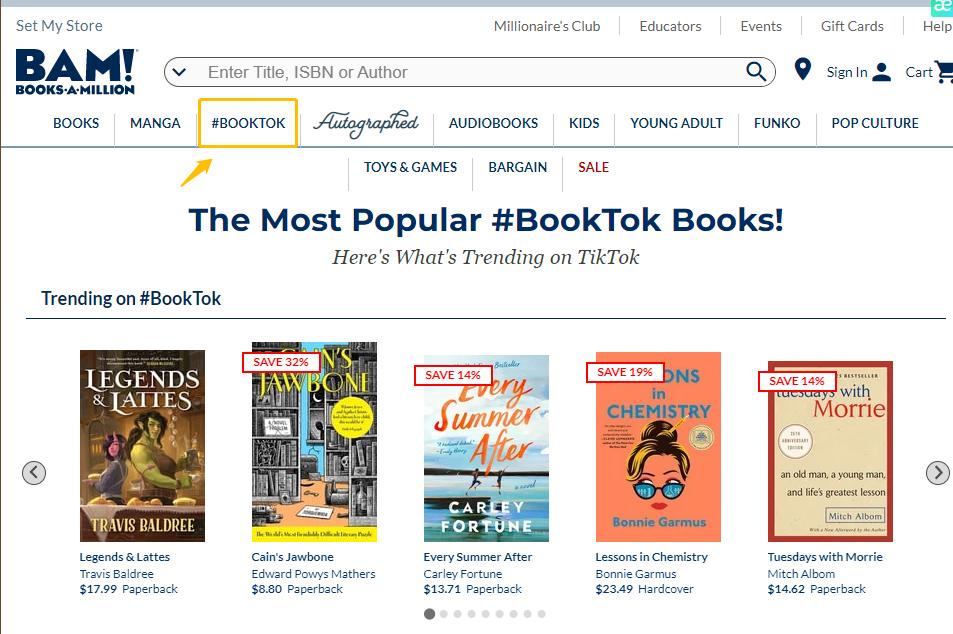Open the Legends & Lattes book cover
Image resolution: width=953 pixels, height=634 pixels.
142,446
